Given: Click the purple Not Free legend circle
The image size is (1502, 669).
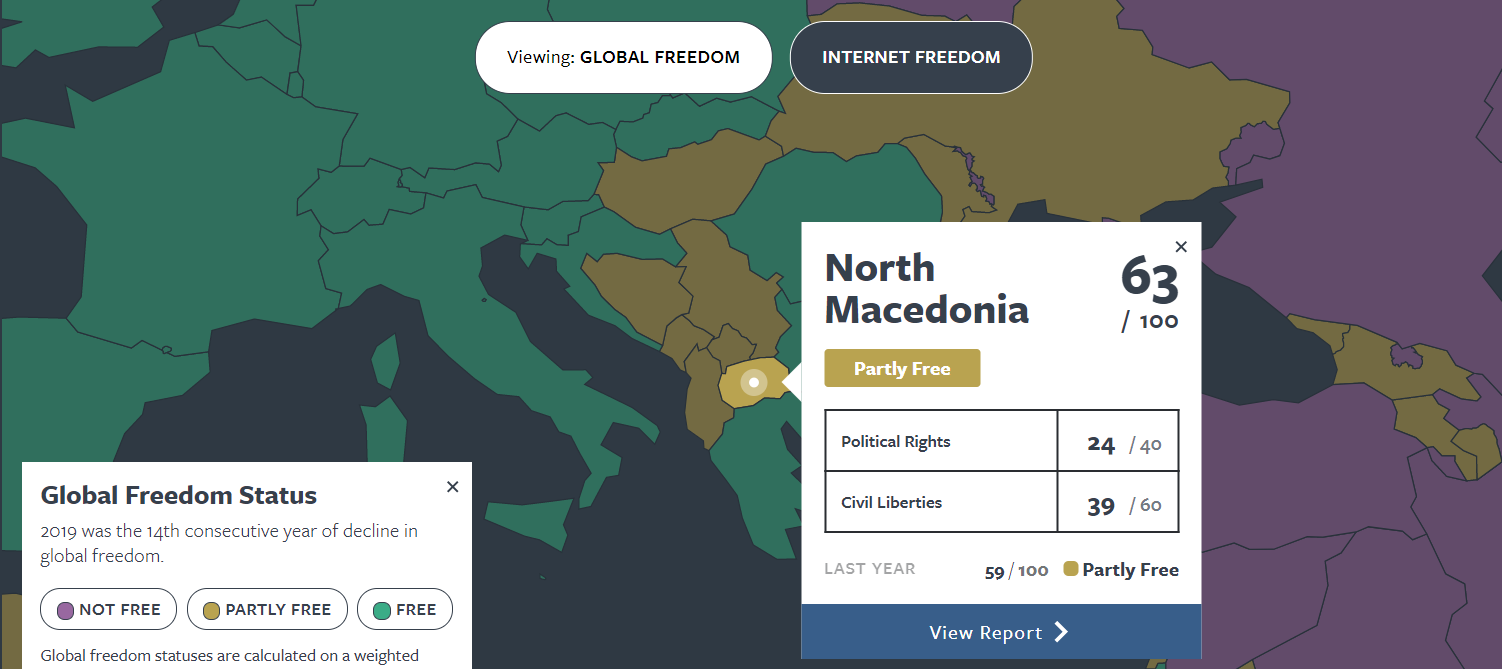Looking at the screenshot, I should click(66, 610).
